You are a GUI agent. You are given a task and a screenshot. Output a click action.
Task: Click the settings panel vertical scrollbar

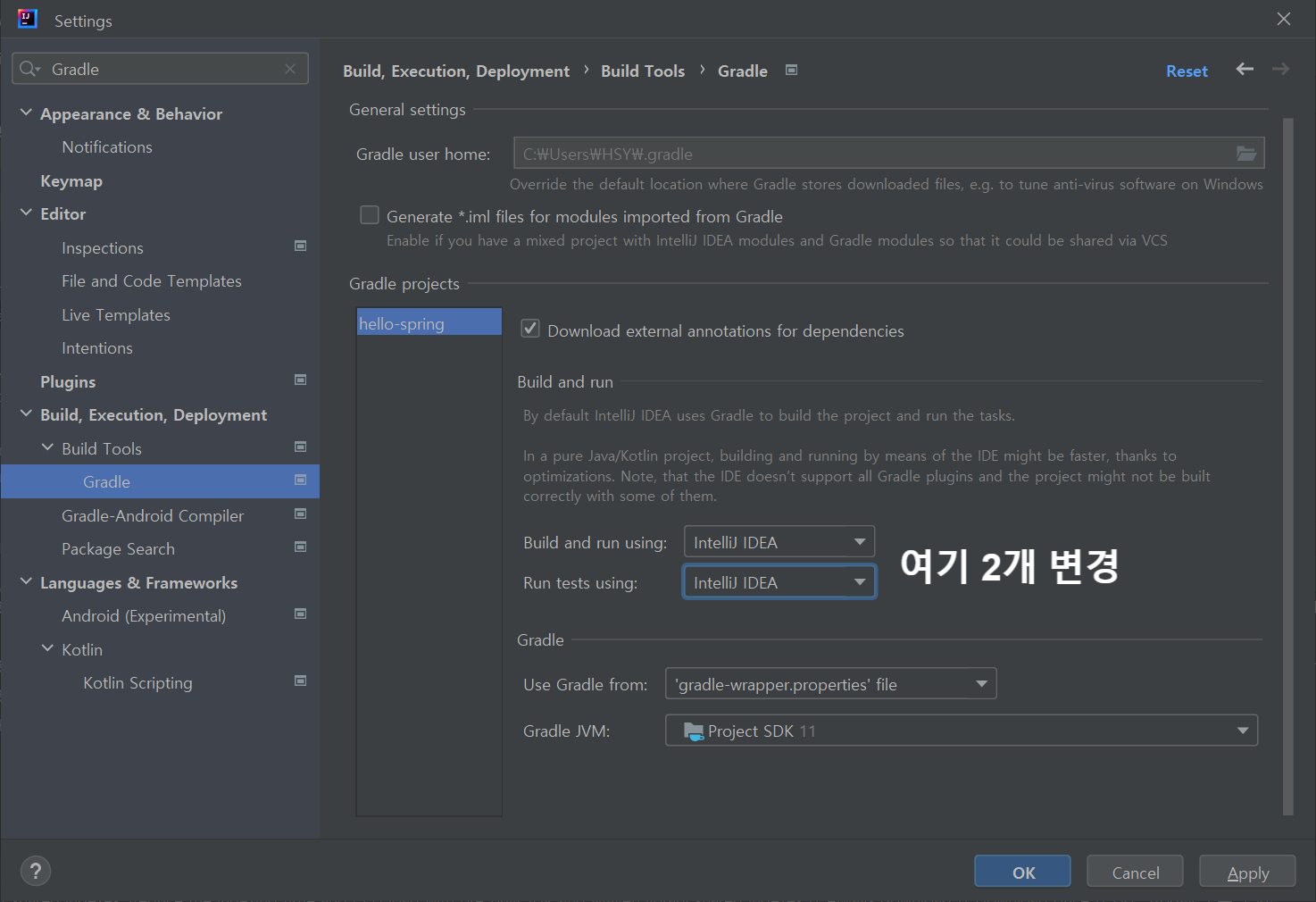click(1287, 466)
